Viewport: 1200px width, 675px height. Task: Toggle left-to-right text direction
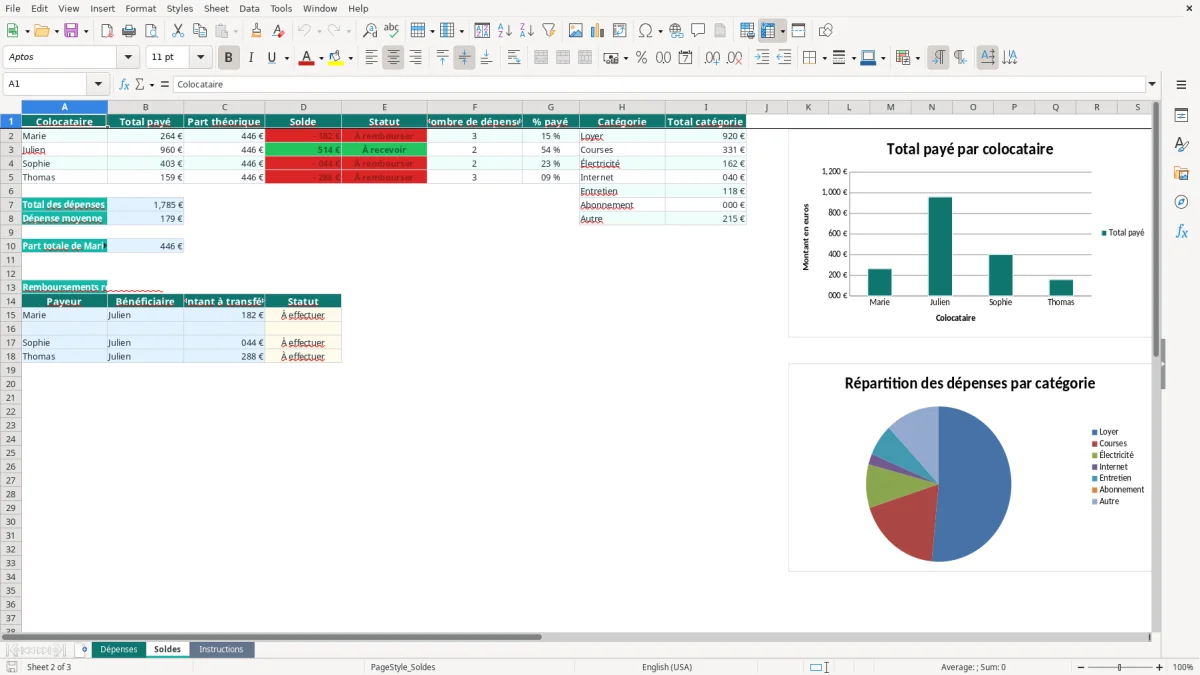click(x=938, y=58)
